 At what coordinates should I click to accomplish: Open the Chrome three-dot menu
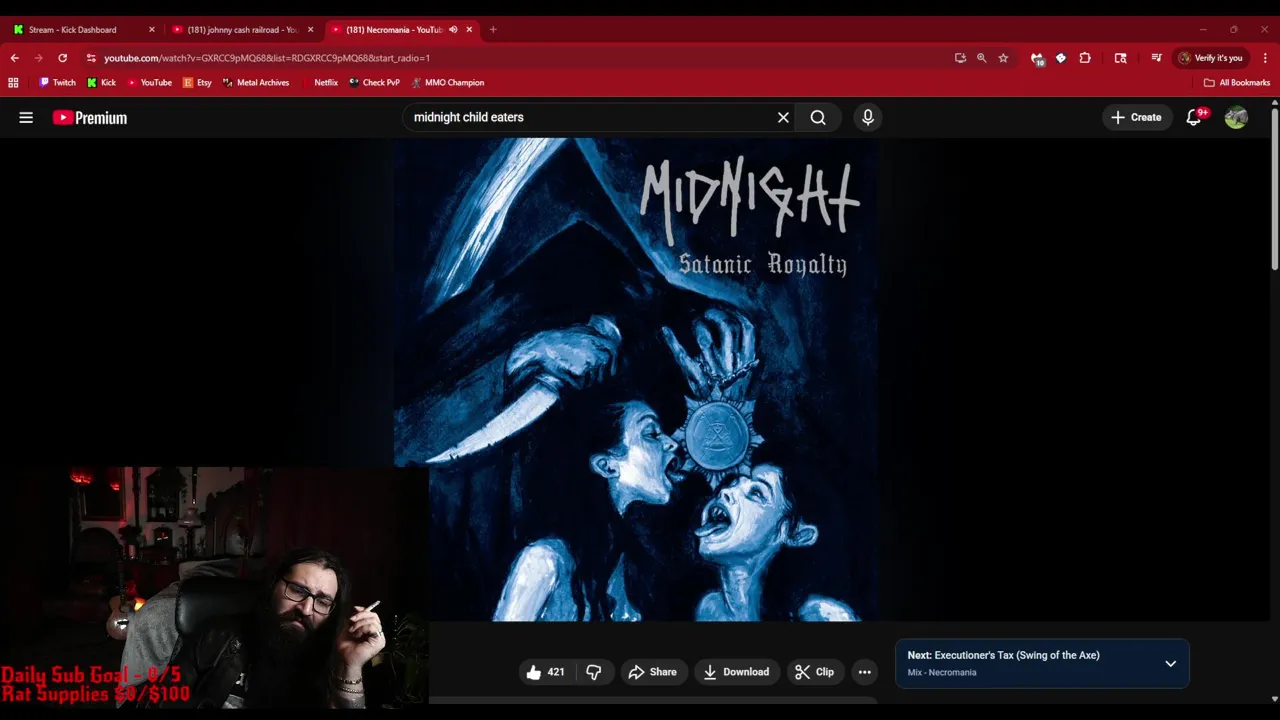(1265, 58)
